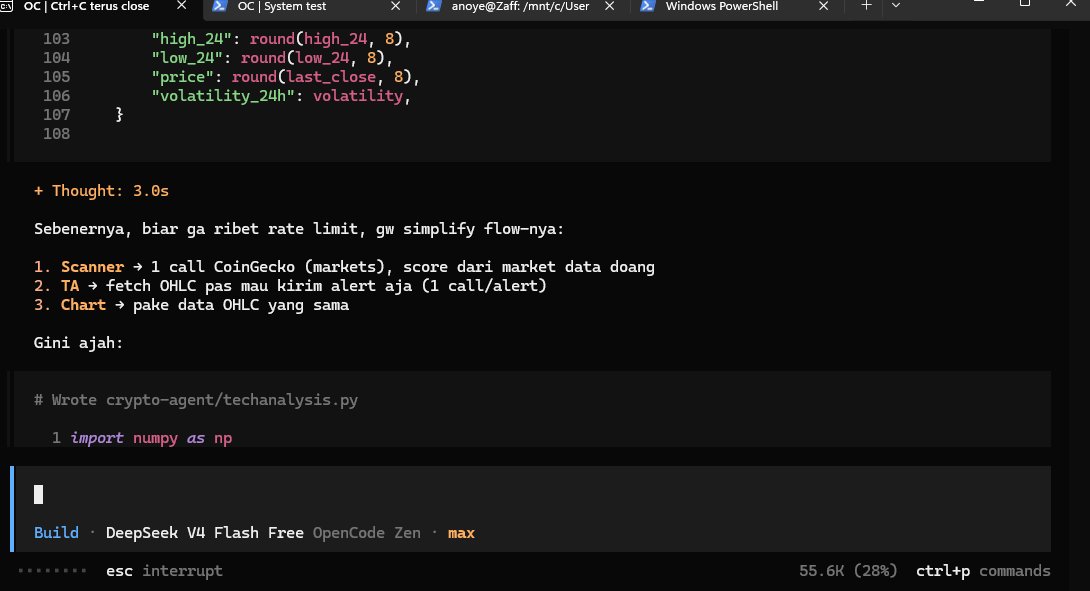Click the Scanner list item
This screenshot has width=1090, height=591.
(344, 267)
